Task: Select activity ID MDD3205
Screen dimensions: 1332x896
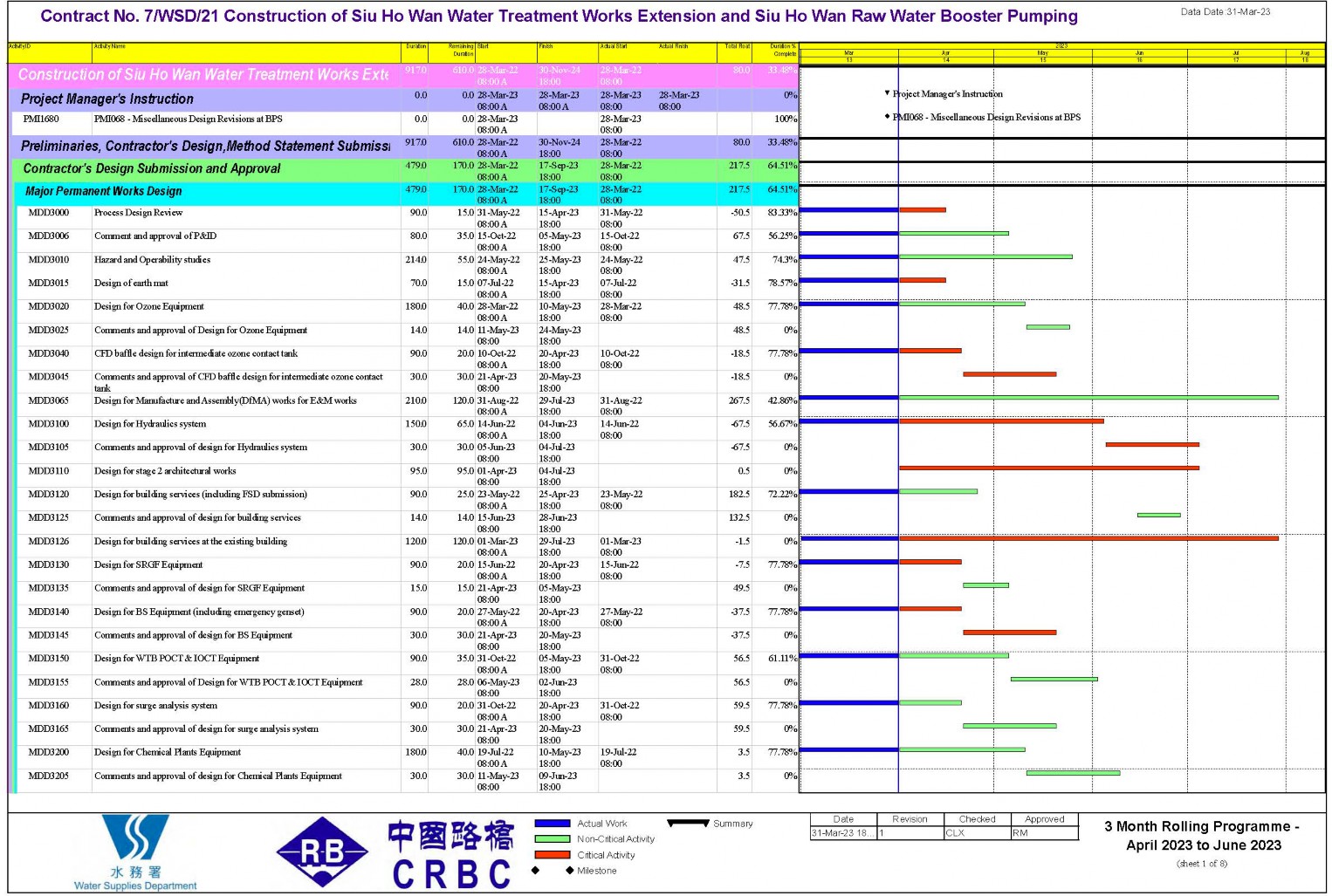Action: (x=48, y=776)
